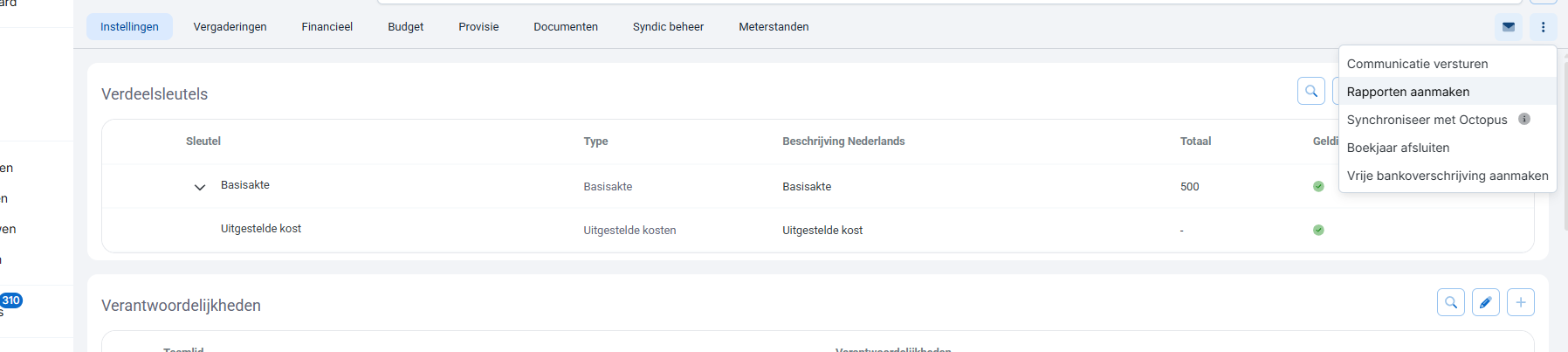The height and width of the screenshot is (352, 1568).
Task: Open the Financieel tab
Action: [x=327, y=27]
